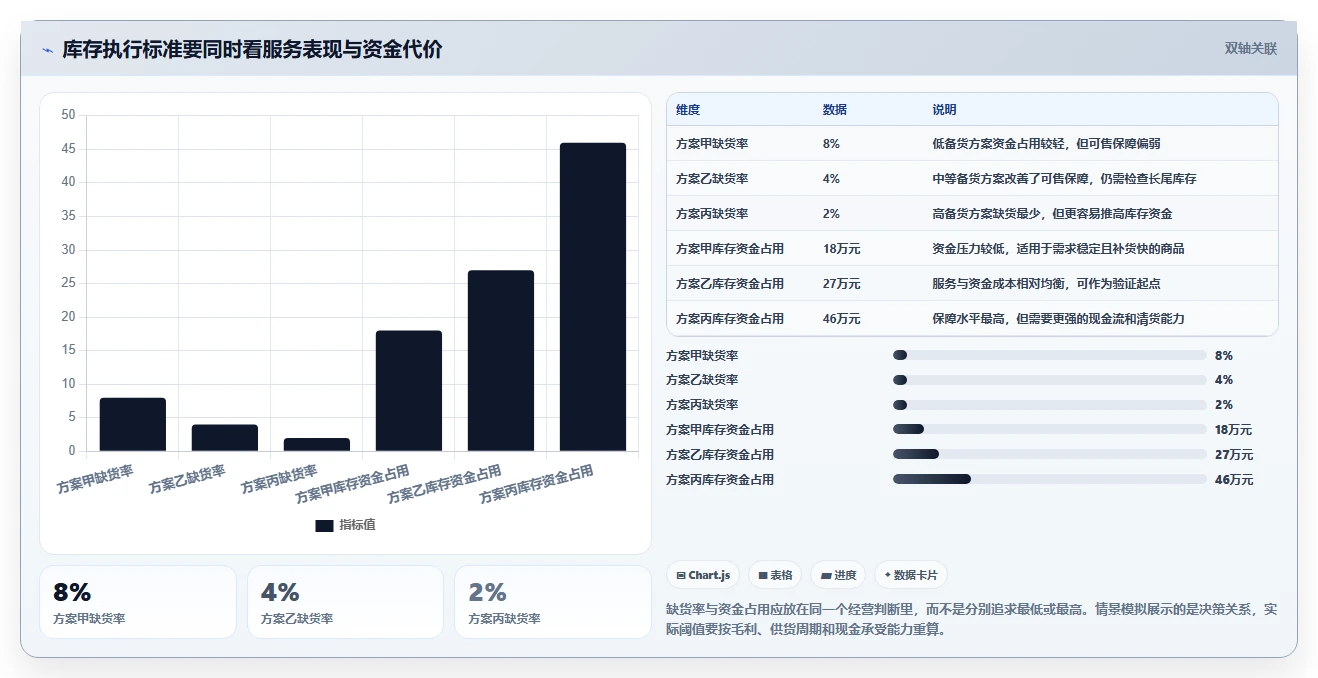Click description 低备货方案资金占用较轻，但可售保障偏弱

(x=1046, y=144)
